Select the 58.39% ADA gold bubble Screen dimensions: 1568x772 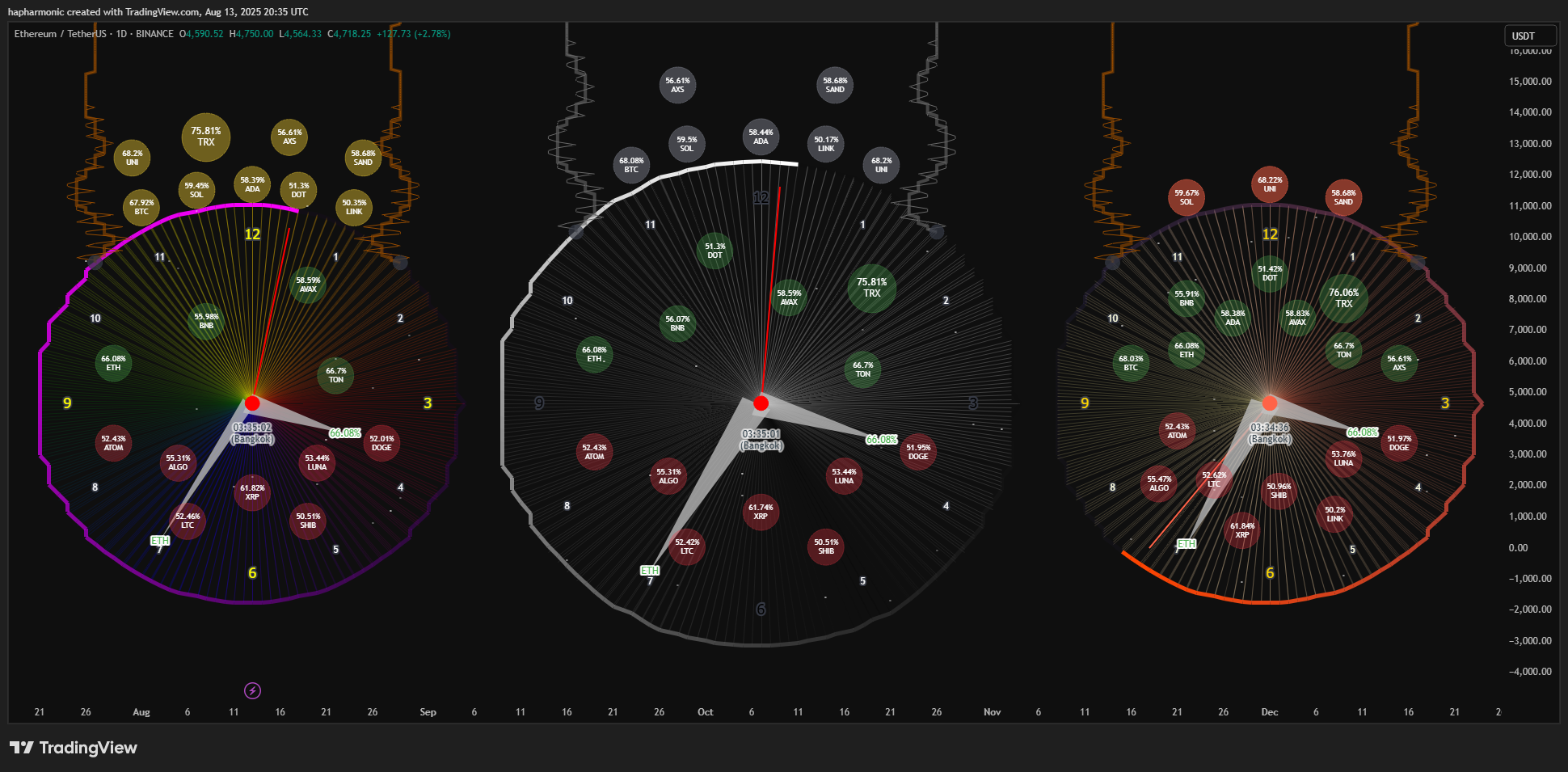tap(252, 184)
